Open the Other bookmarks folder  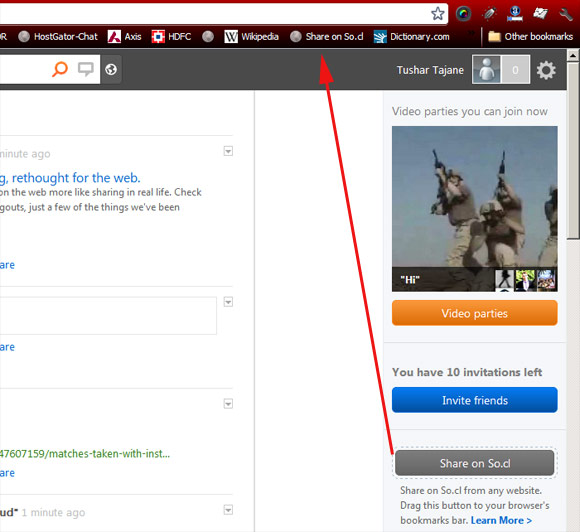530,37
